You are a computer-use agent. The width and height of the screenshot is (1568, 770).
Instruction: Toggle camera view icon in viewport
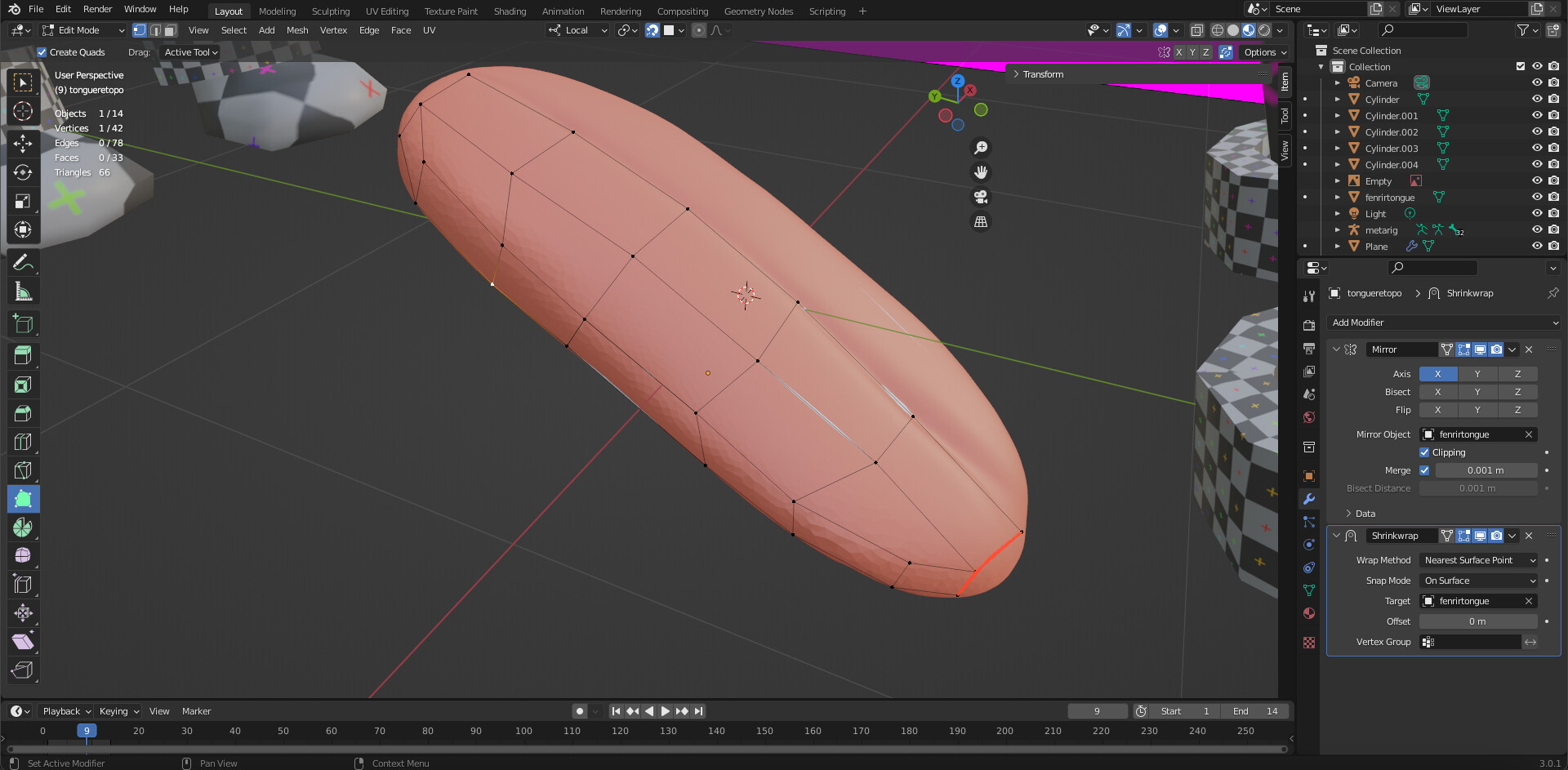click(x=981, y=197)
